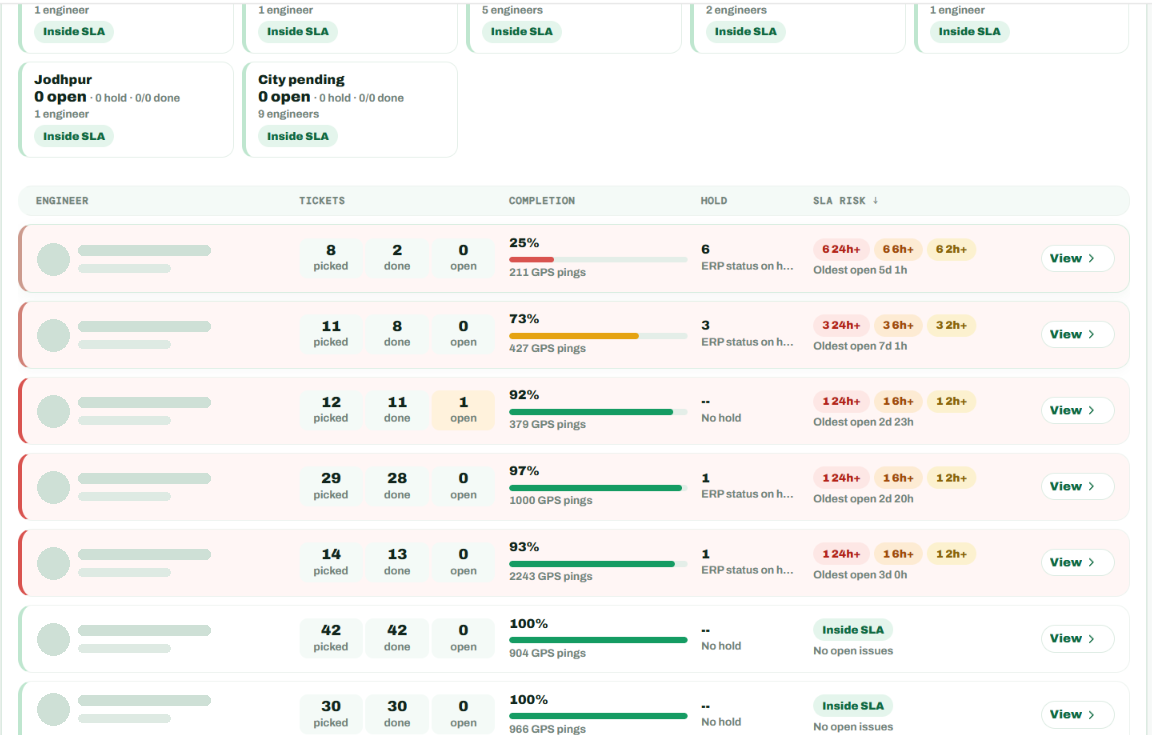Click '2243 GPS pings' text
1152x735 pixels.
(x=550, y=576)
